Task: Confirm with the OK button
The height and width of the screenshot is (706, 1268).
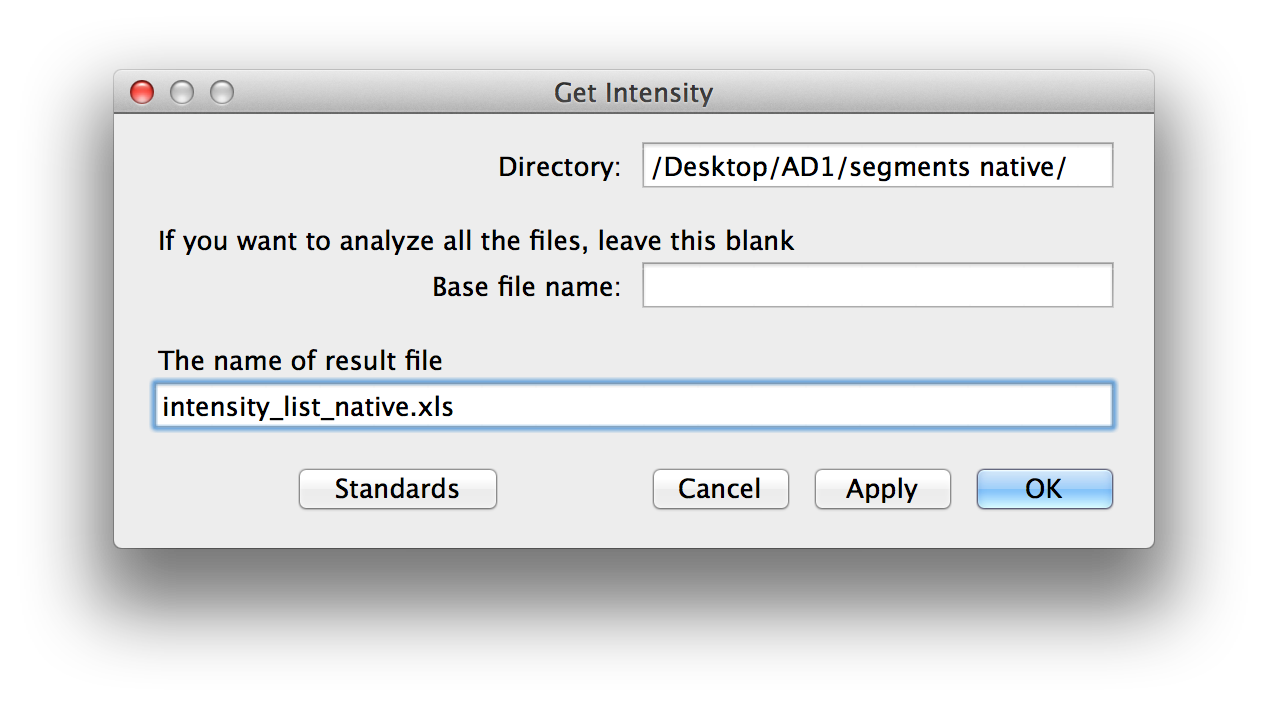Action: [x=1044, y=489]
